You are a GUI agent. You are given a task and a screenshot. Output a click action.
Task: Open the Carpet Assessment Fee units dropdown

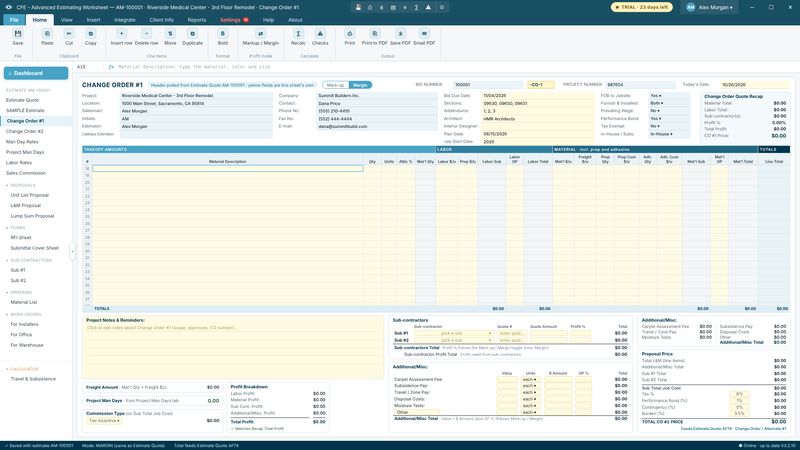point(531,380)
